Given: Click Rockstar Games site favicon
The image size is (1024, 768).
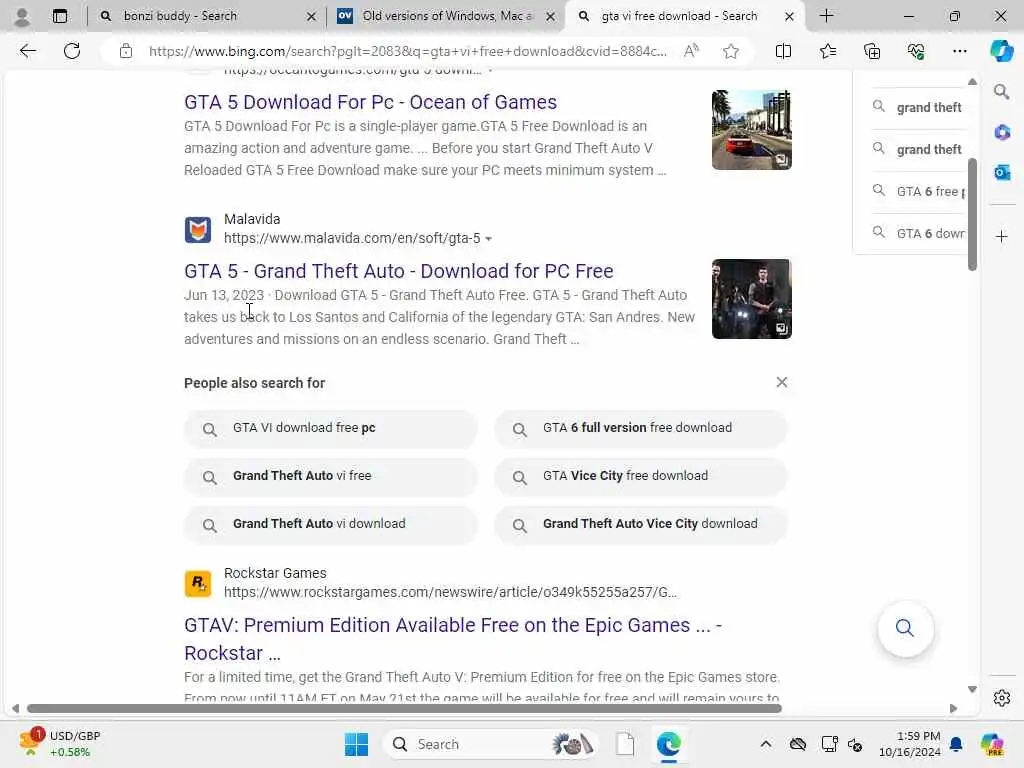Looking at the screenshot, I should [197, 583].
